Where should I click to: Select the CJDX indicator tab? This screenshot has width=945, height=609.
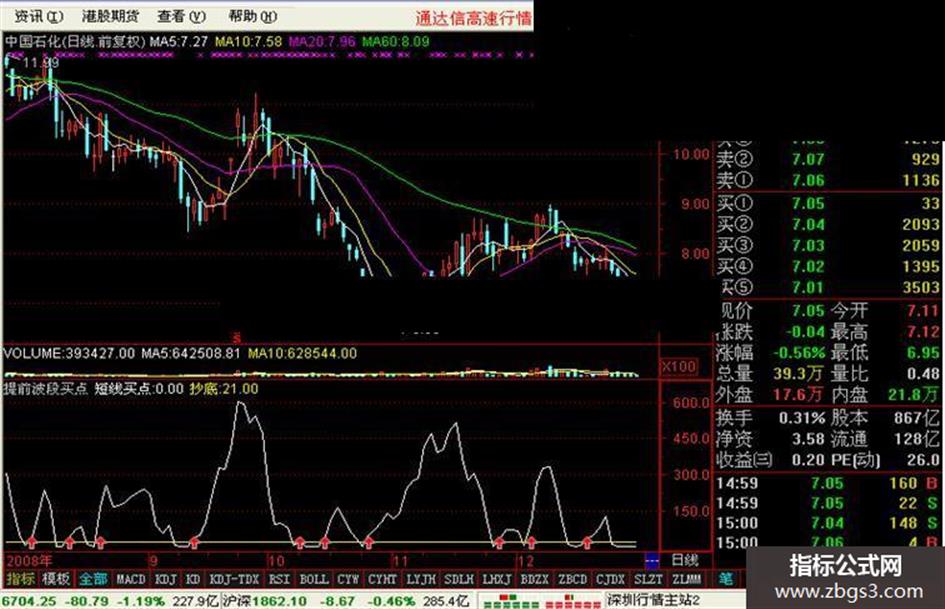(610, 579)
